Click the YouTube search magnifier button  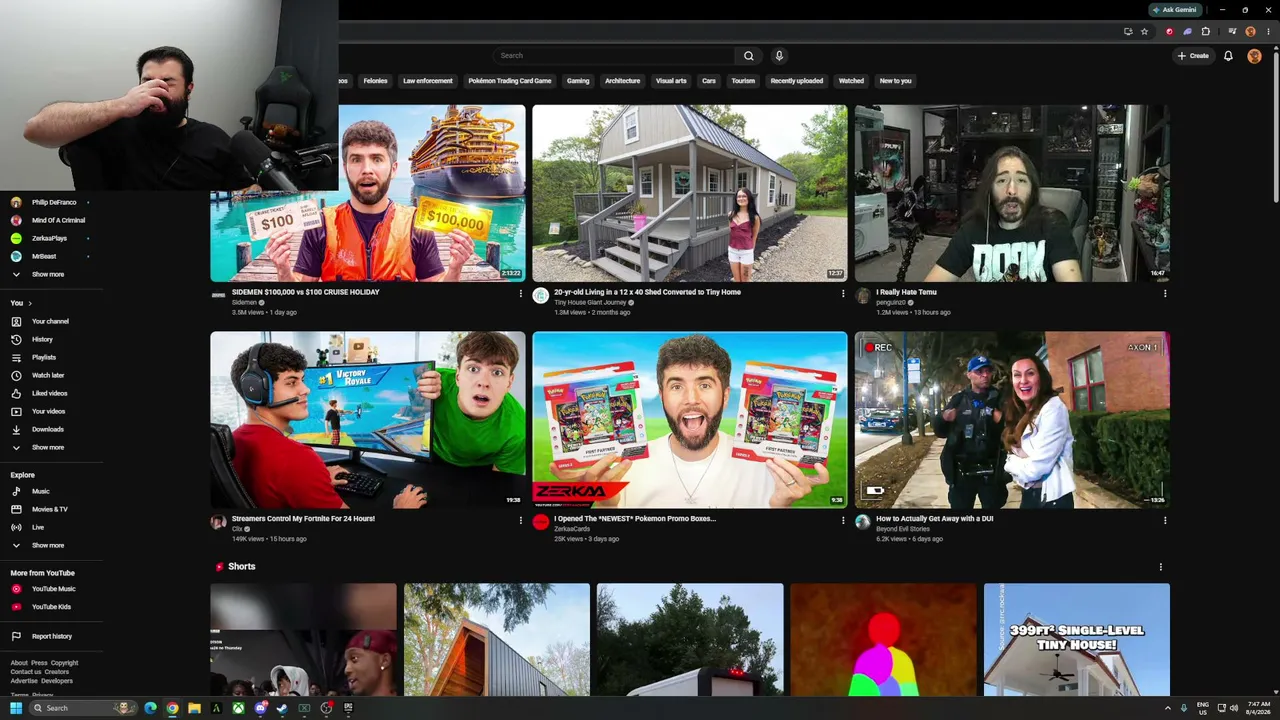point(748,56)
